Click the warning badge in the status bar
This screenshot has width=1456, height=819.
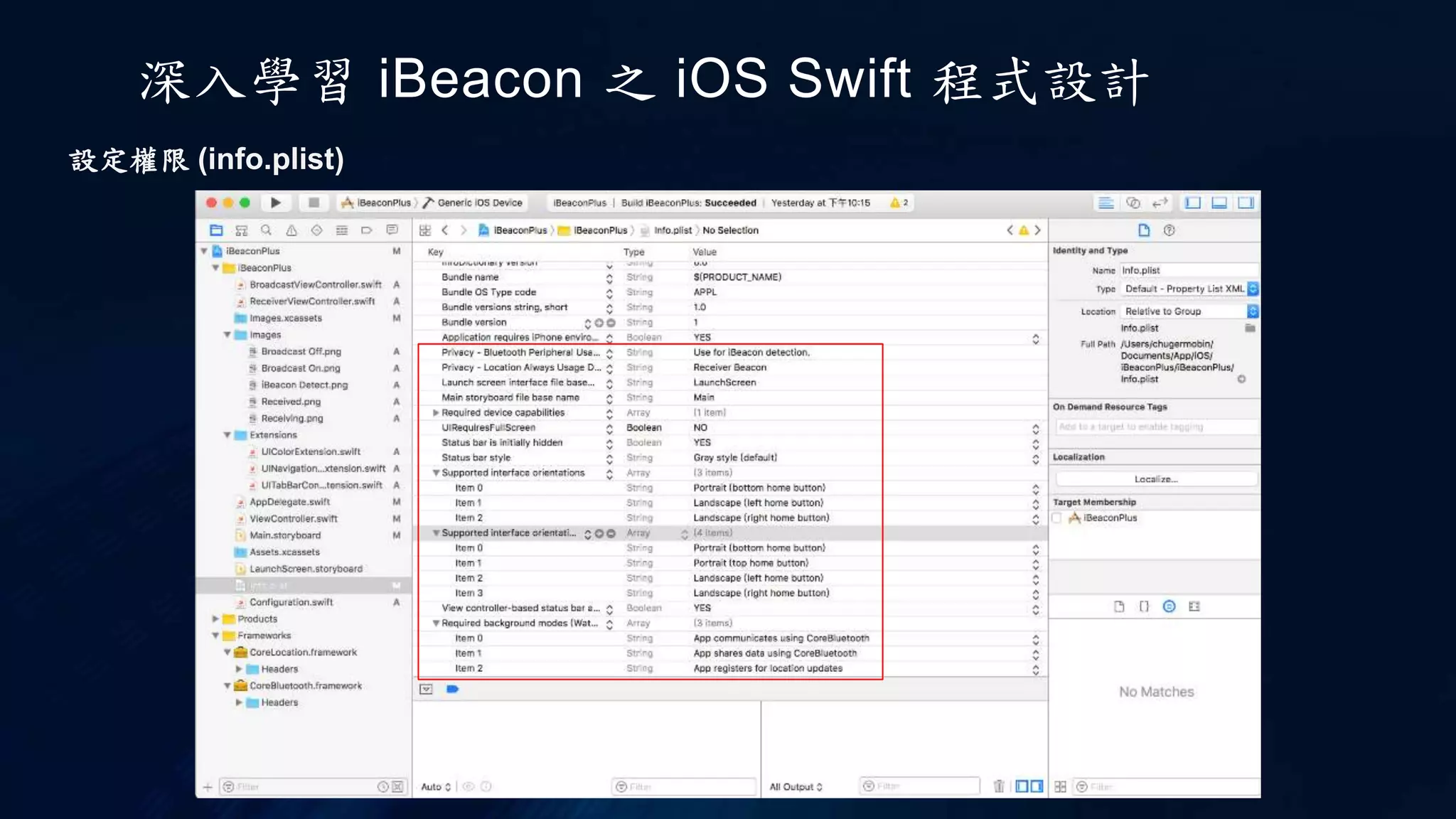pyautogui.click(x=899, y=203)
